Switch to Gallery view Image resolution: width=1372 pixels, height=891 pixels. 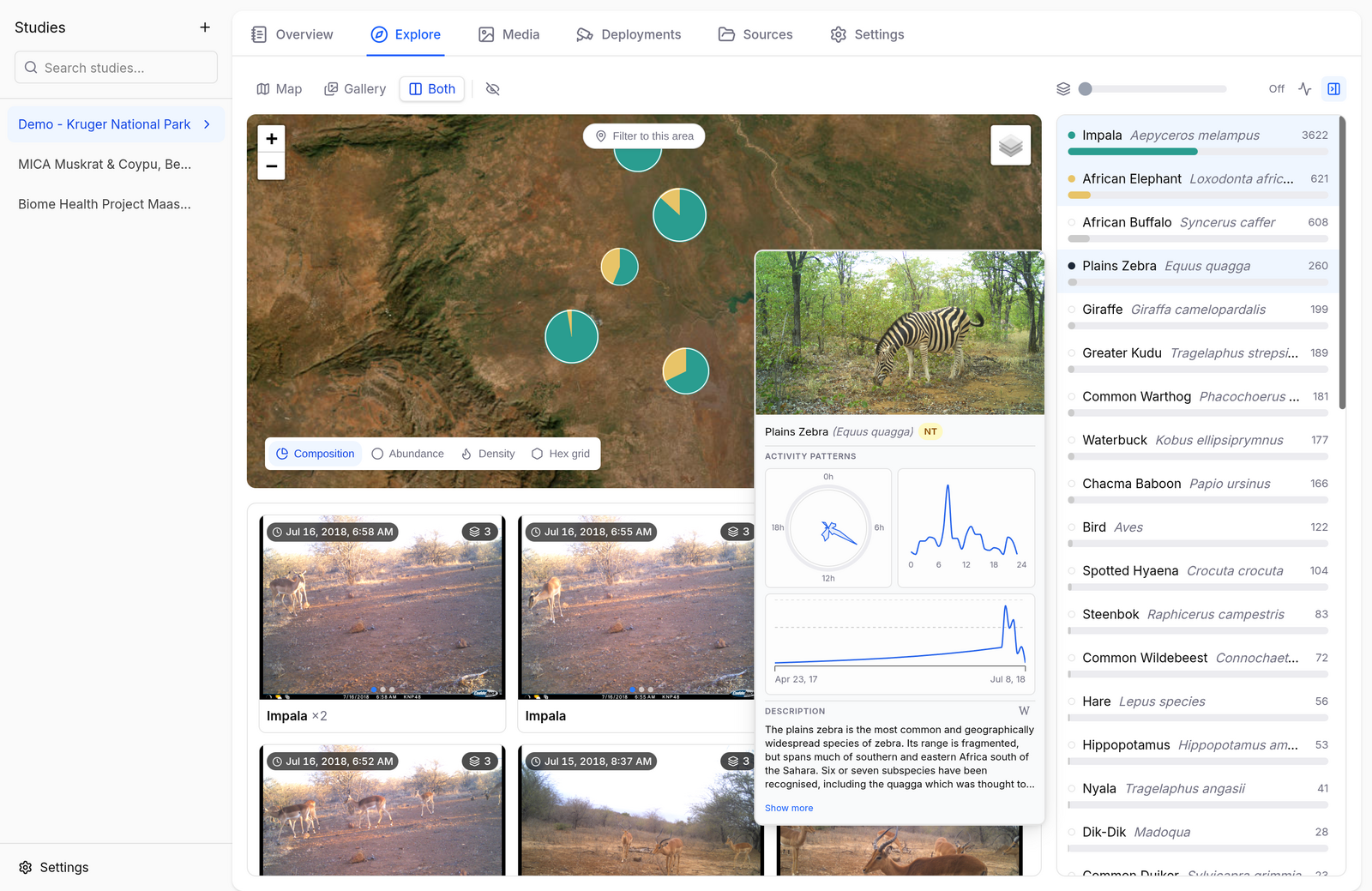[355, 89]
